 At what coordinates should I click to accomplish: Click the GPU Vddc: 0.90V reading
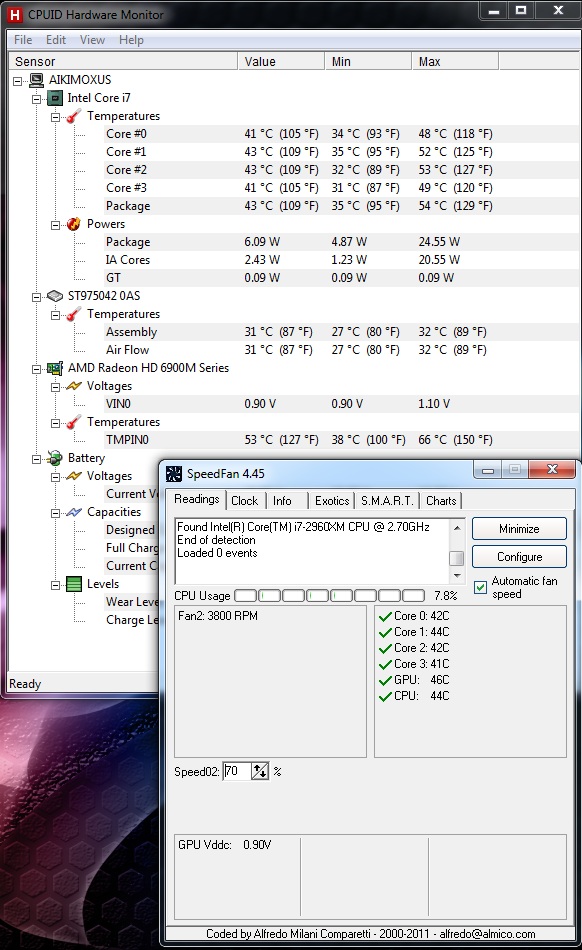(x=225, y=845)
